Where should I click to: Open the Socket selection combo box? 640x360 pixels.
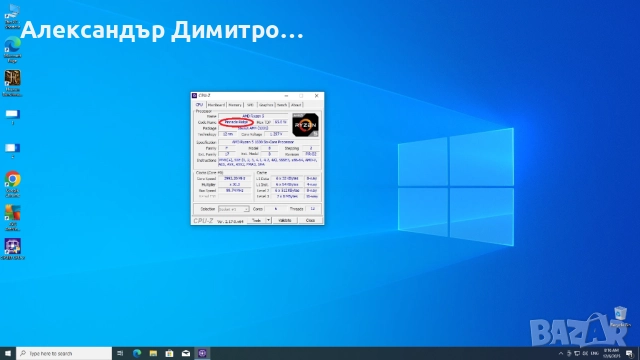(233, 209)
